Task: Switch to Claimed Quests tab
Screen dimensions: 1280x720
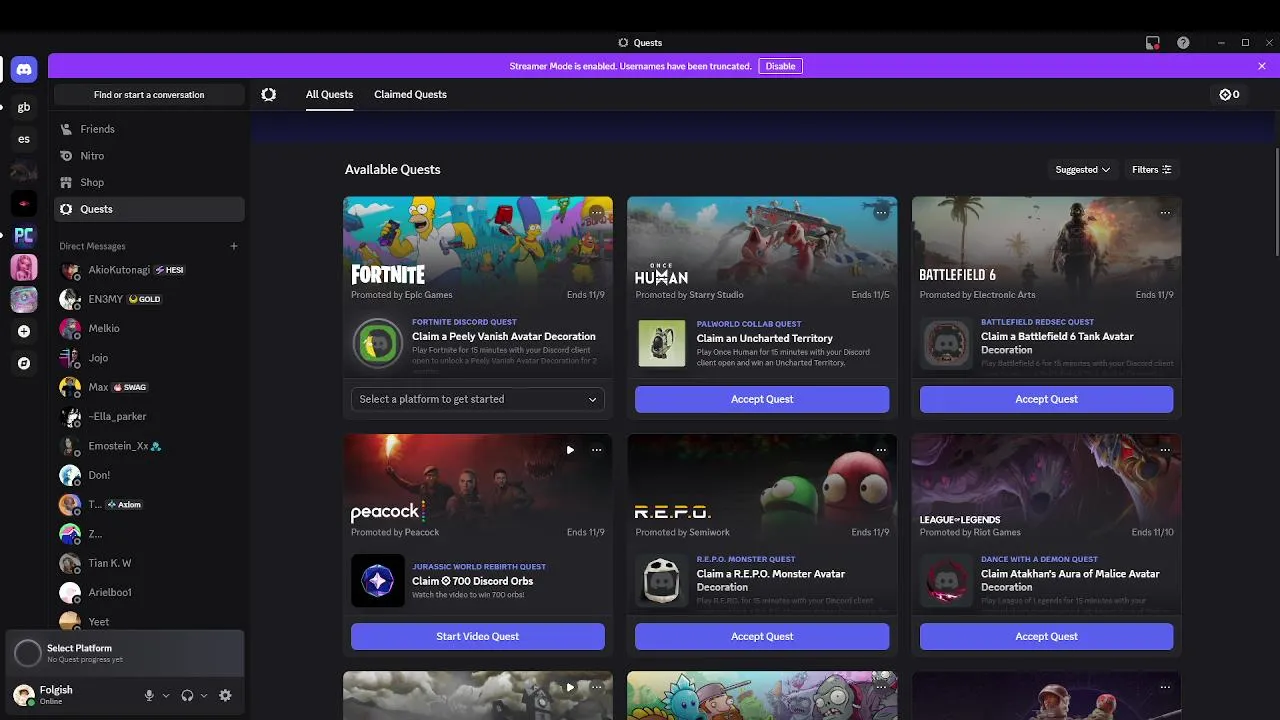Action: pos(410,94)
